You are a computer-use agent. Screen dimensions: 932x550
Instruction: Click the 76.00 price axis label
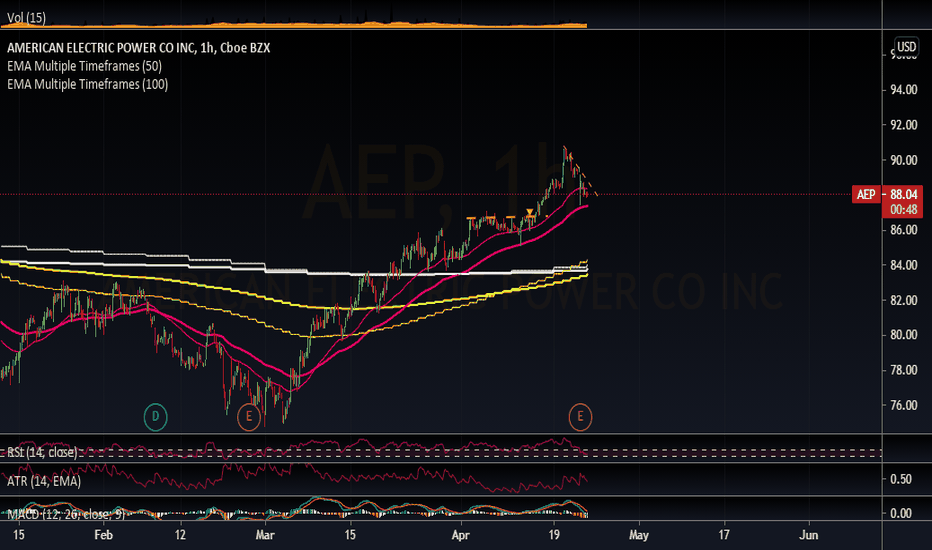tap(903, 405)
